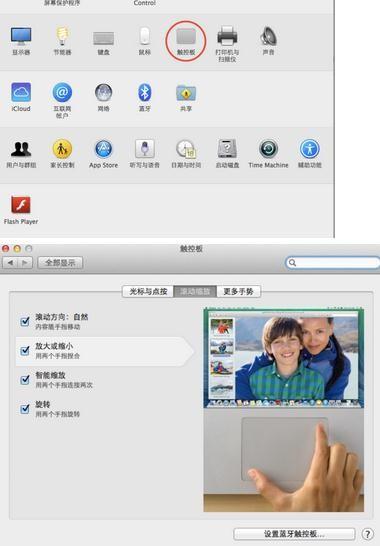Screen dimensions: 380x546
Task: Open the Bluetooth (蓝牙) preferences icon
Action: pos(145,92)
